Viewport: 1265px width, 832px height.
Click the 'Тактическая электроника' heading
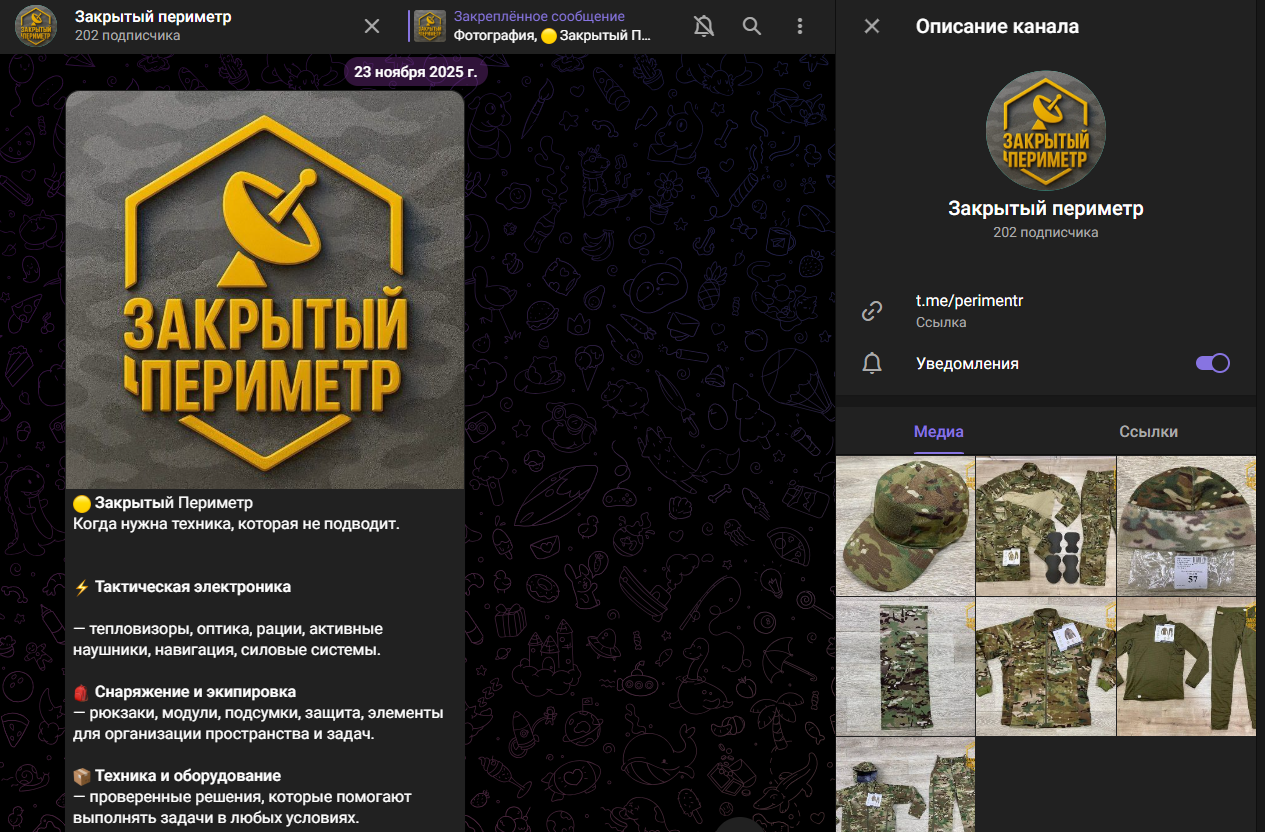(193, 587)
